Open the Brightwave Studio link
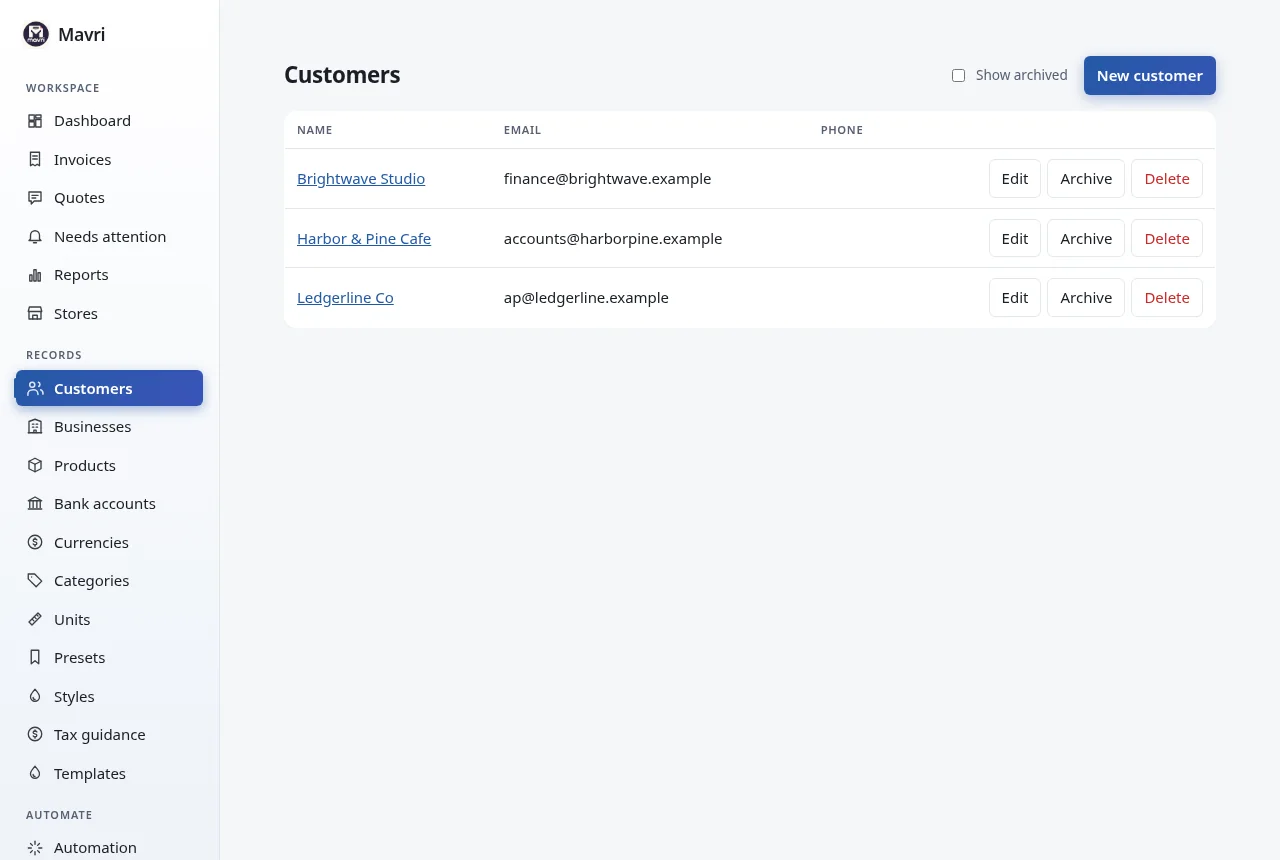Screen dimensions: 1280x860 point(361,179)
